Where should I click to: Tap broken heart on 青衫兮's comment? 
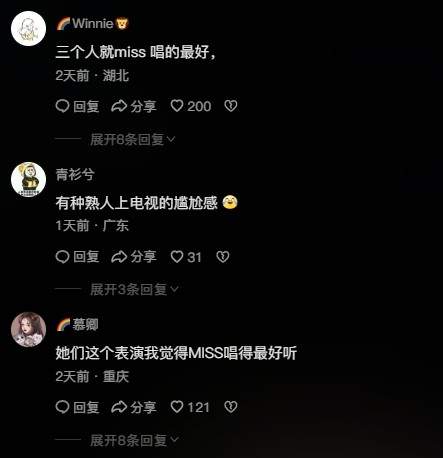pyautogui.click(x=223, y=257)
